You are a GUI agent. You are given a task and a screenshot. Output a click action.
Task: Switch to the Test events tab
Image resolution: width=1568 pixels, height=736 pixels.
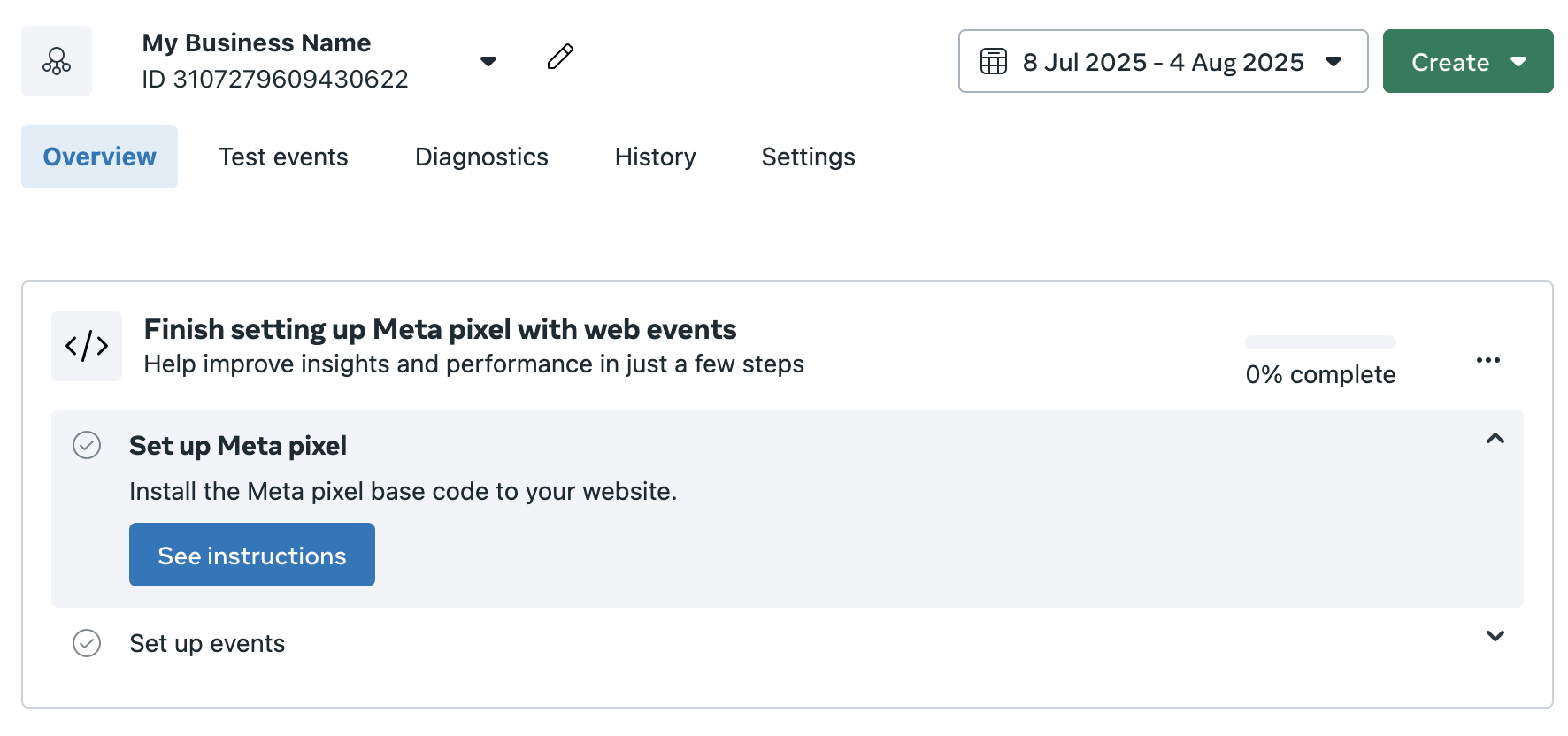(283, 157)
